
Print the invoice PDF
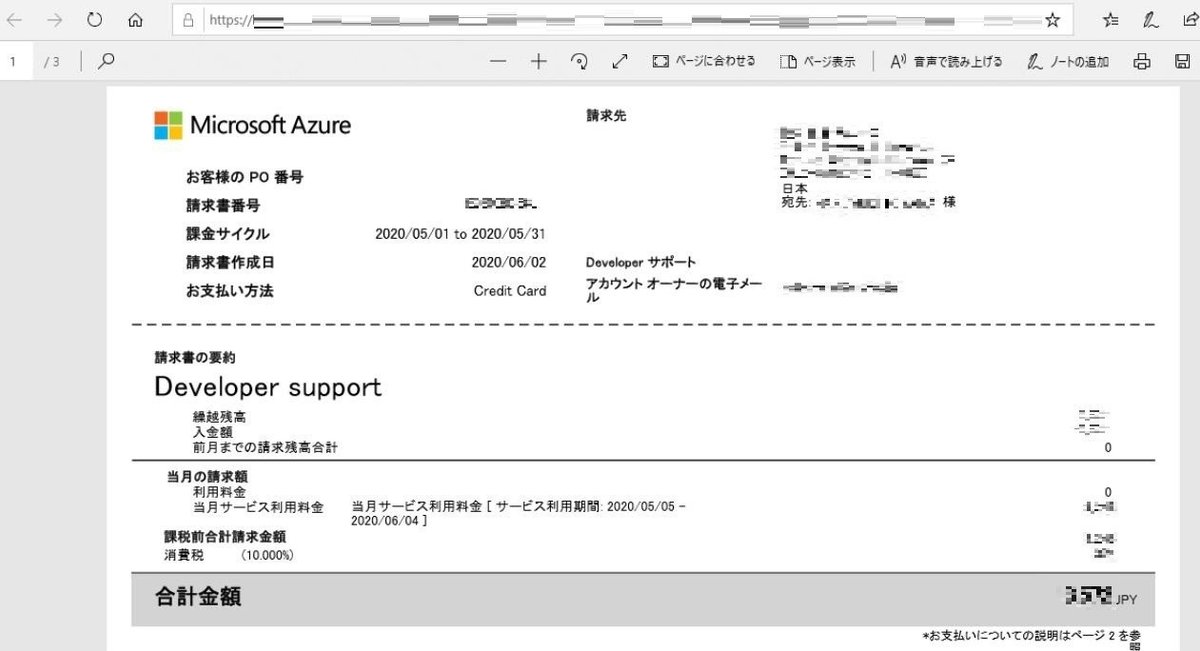1141,61
